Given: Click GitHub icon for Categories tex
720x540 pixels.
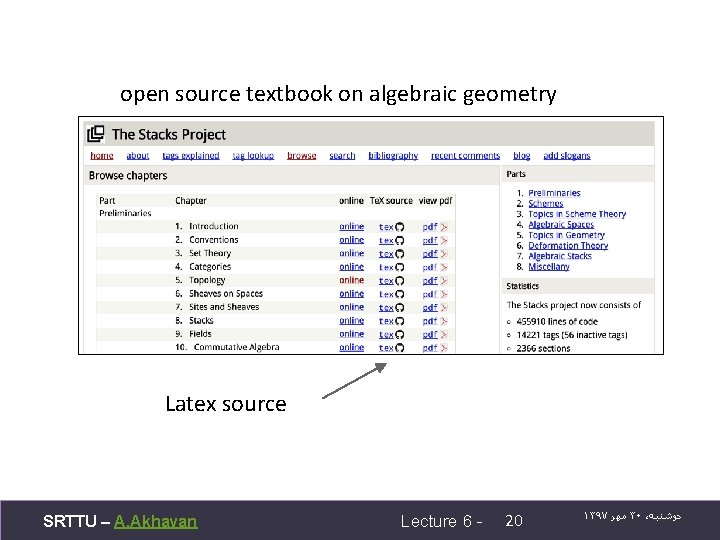Looking at the screenshot, I should (399, 267).
